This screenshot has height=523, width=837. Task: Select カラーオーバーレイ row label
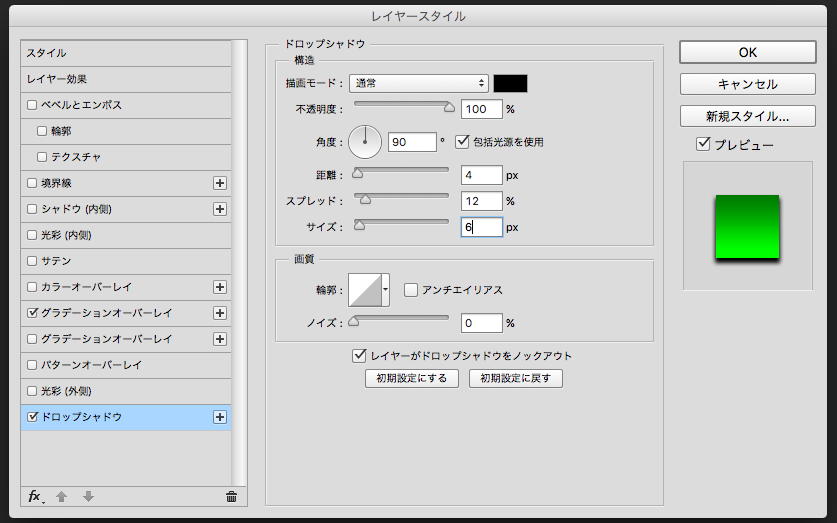pos(86,287)
